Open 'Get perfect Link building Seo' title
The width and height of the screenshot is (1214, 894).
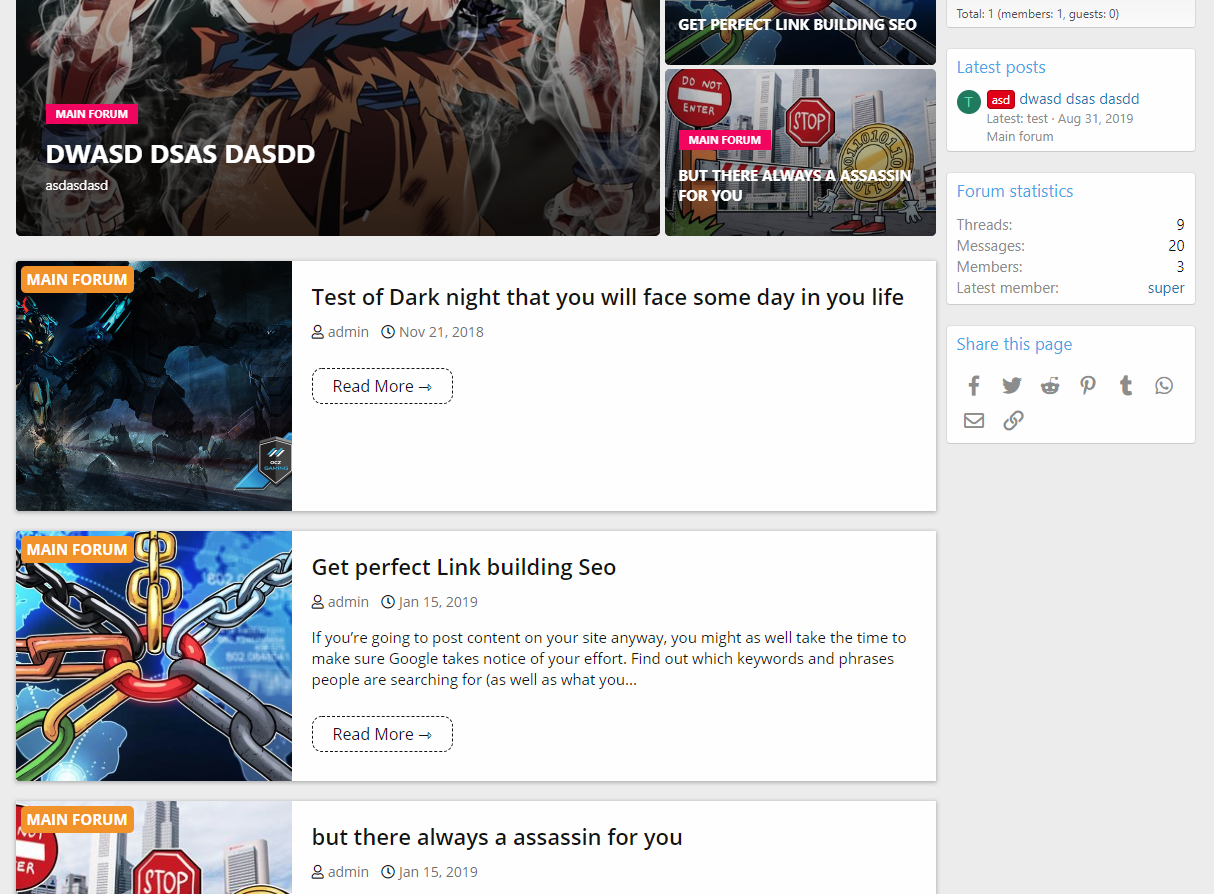click(x=463, y=567)
